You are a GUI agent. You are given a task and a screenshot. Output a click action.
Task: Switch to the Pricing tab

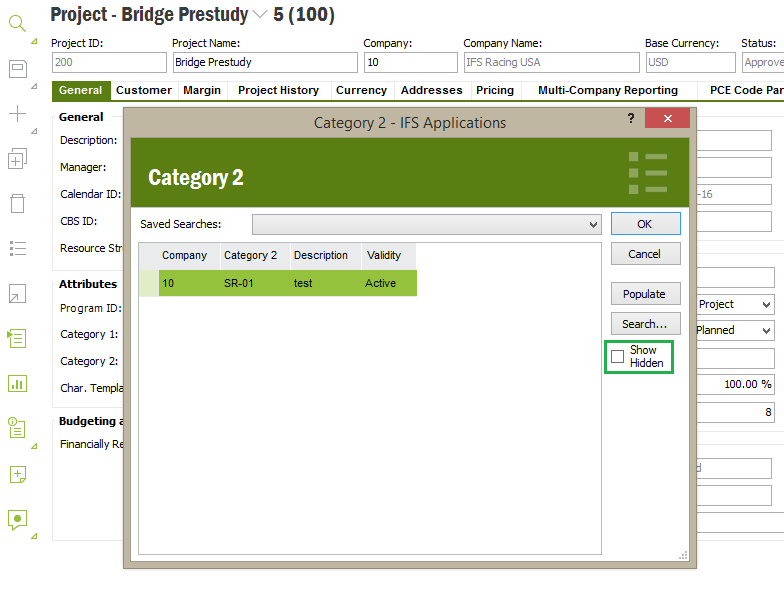point(495,90)
